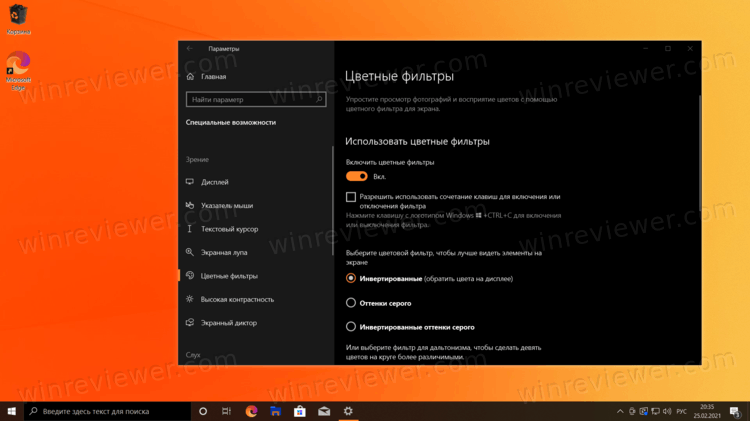Screen dimensions: 750x421
Task: Click the Специальные возможности heading
Action: pos(231,122)
